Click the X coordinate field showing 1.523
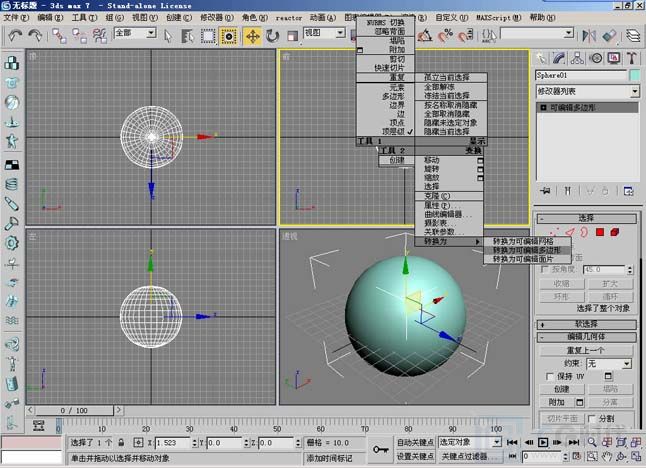Image resolution: width=646 pixels, height=468 pixels. pos(172,443)
